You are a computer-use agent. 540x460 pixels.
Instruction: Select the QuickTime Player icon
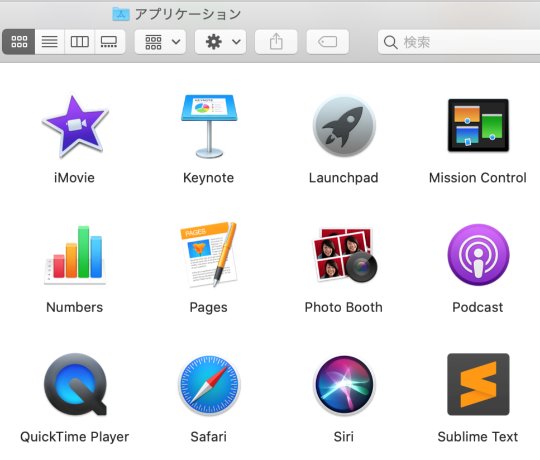[x=75, y=384]
